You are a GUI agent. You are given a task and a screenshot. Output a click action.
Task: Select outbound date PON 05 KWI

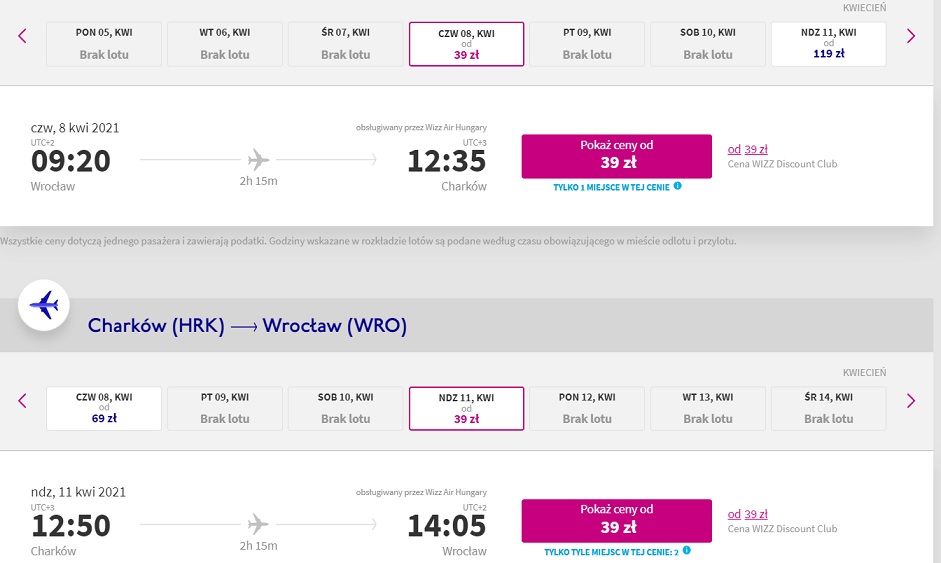[104, 44]
